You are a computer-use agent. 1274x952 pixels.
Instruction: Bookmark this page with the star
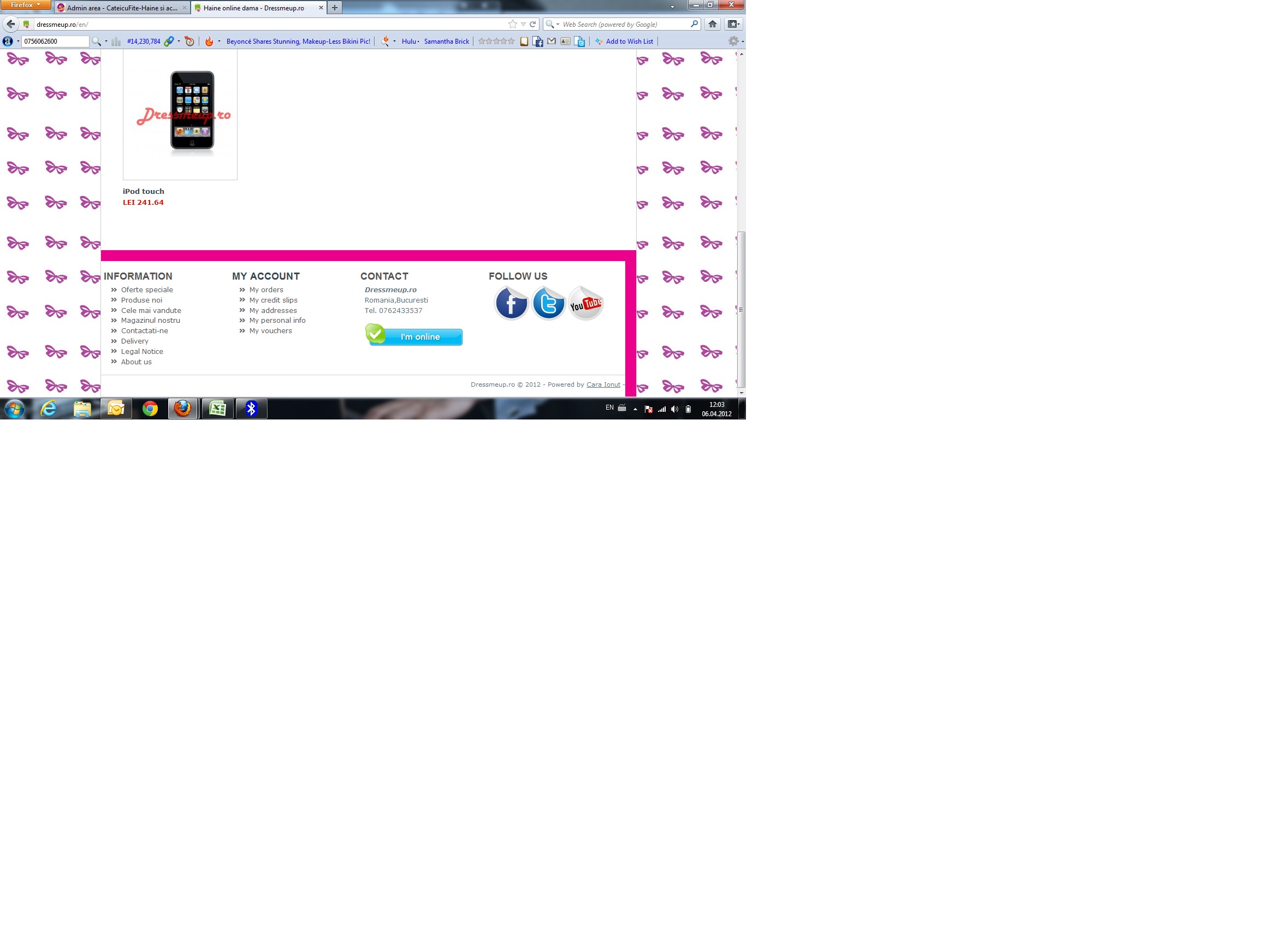click(512, 24)
